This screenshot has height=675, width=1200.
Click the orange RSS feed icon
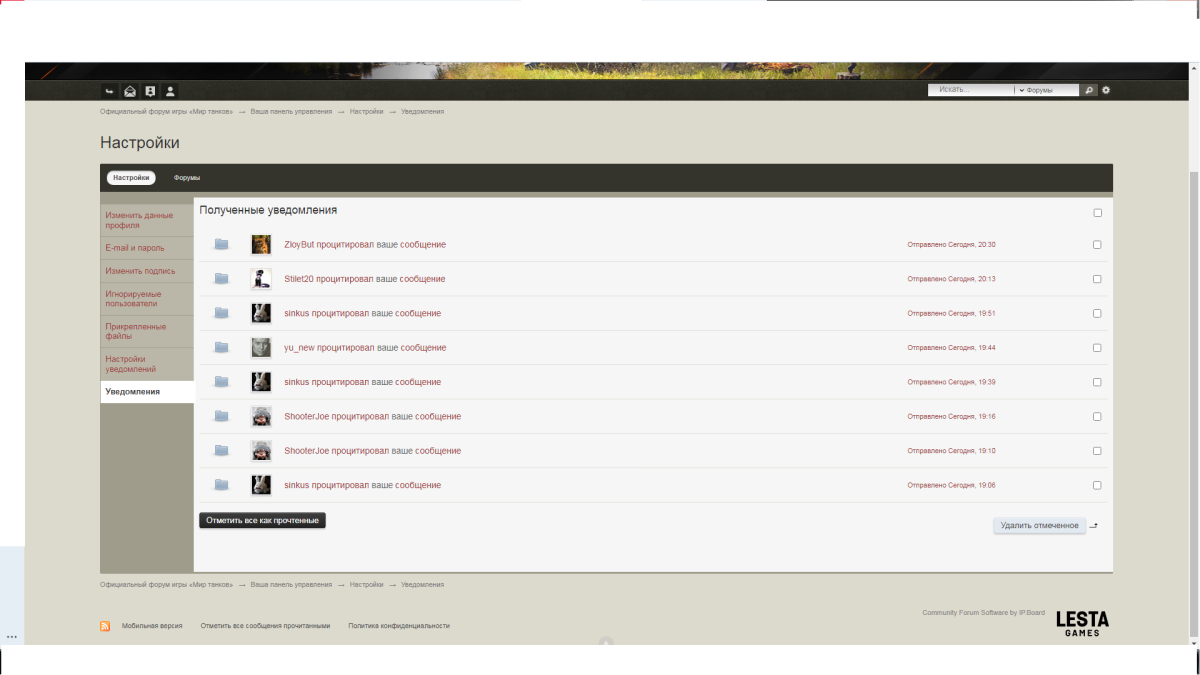click(105, 626)
